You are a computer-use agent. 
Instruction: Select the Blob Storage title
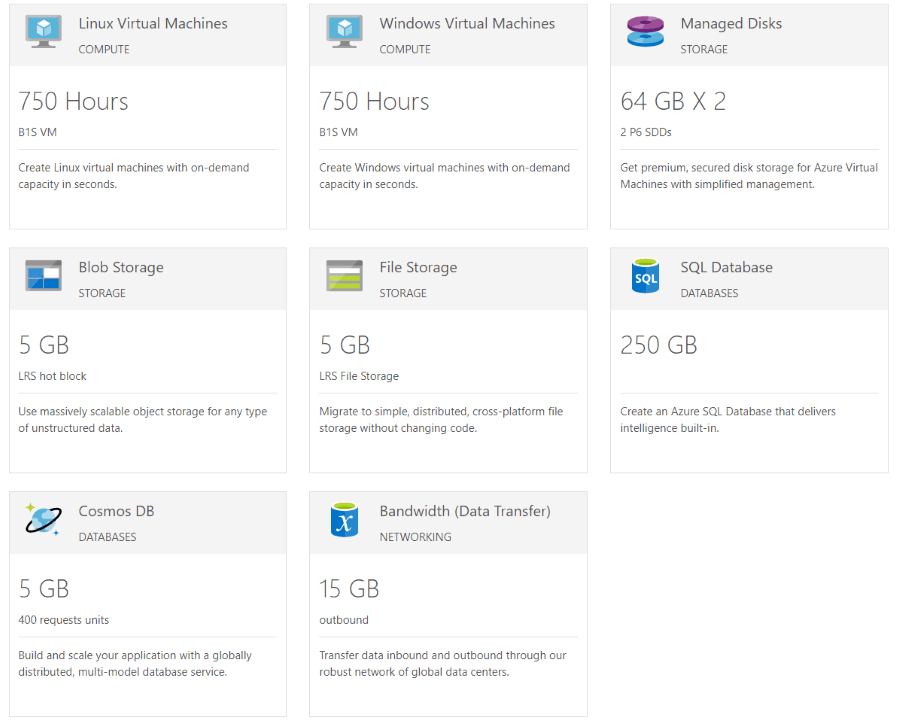point(121,267)
